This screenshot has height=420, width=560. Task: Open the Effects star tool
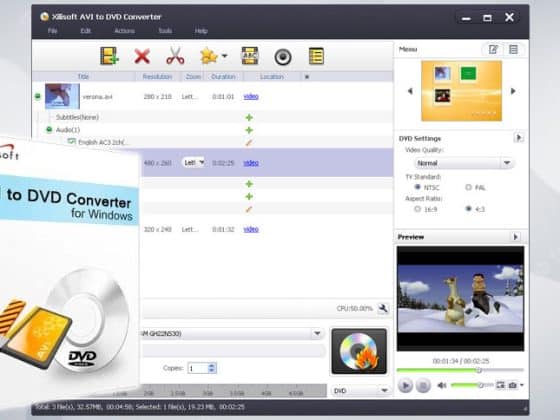pos(209,56)
